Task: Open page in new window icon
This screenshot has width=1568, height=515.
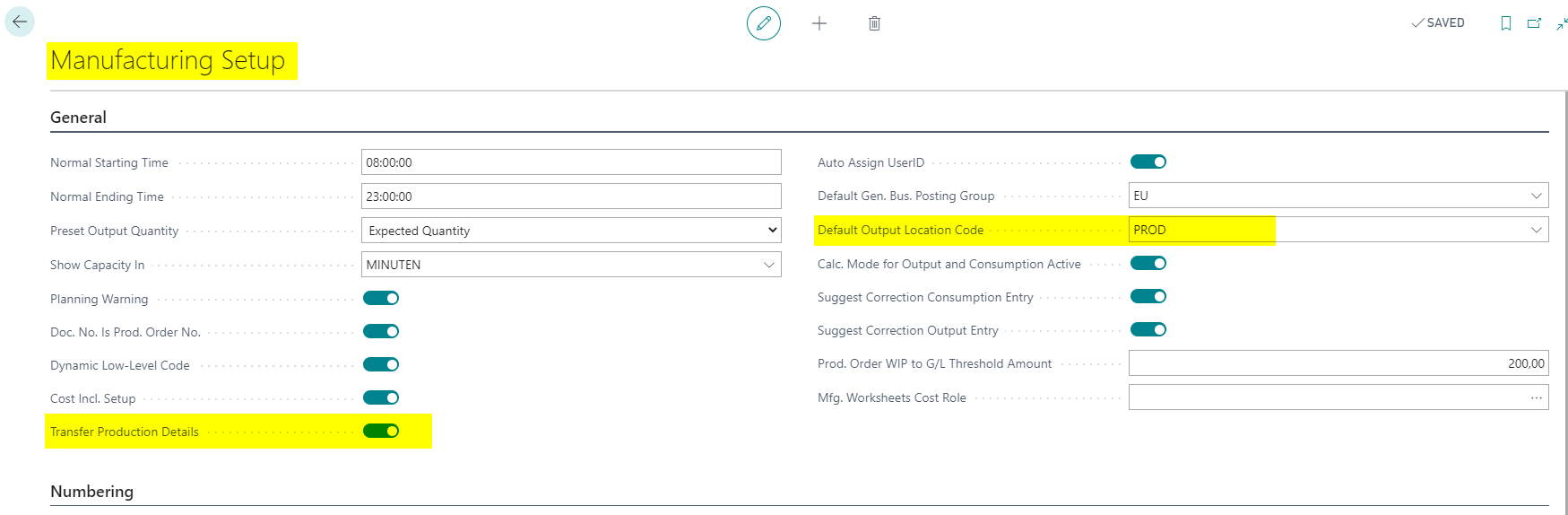Action: click(x=1535, y=23)
